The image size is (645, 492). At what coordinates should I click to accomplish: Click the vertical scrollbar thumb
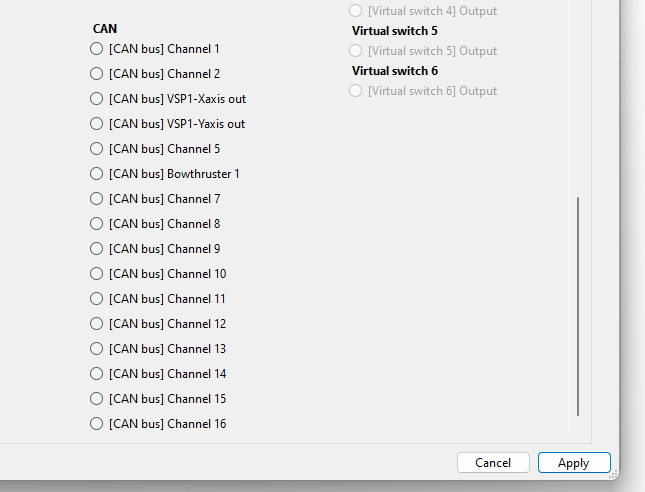(578, 306)
